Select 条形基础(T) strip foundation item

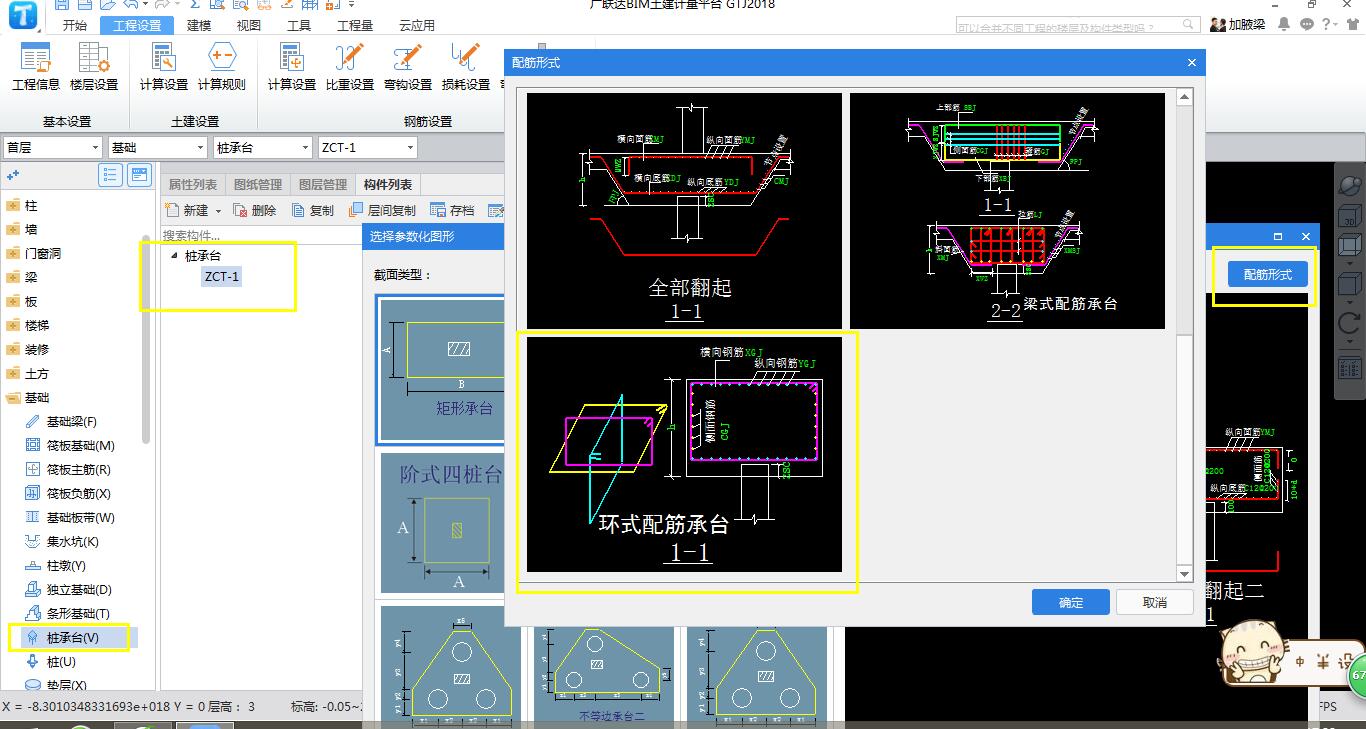click(78, 614)
